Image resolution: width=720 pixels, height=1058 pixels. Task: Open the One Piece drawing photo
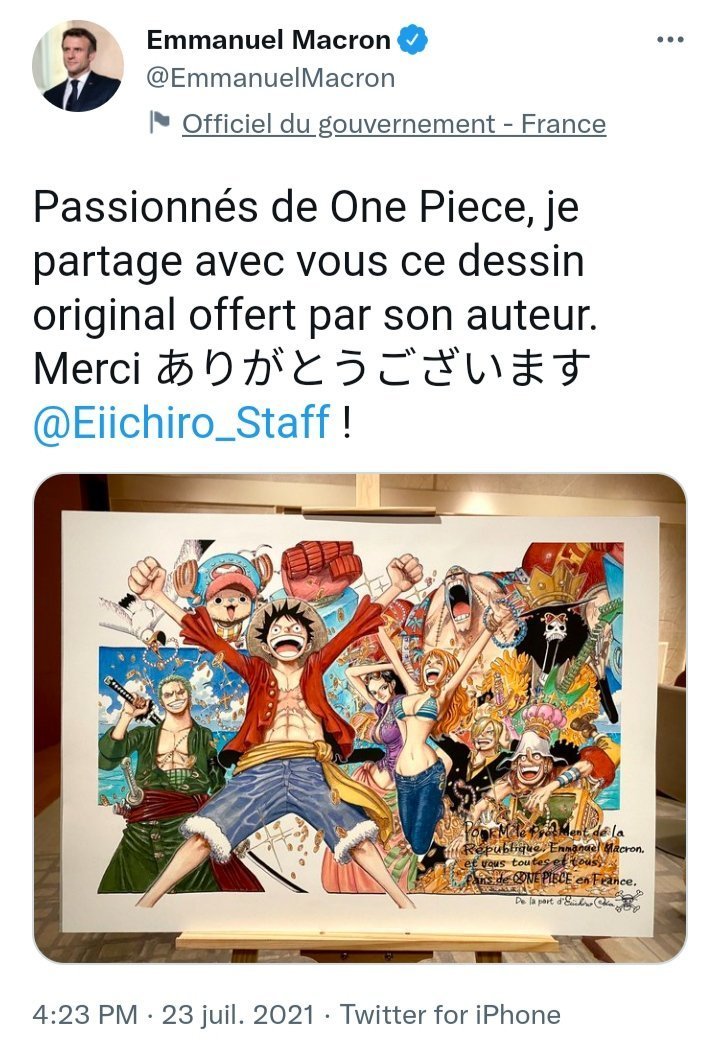tap(360, 718)
